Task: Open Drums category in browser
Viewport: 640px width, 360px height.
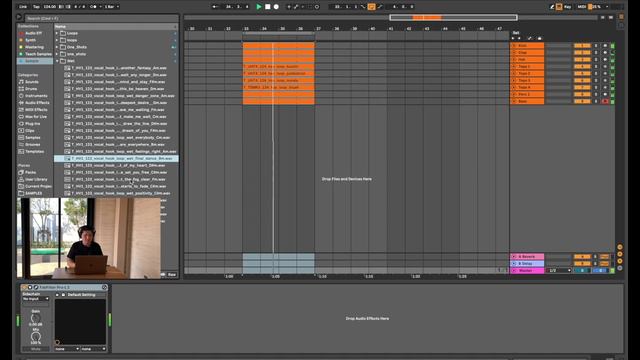Action: pos(31,89)
